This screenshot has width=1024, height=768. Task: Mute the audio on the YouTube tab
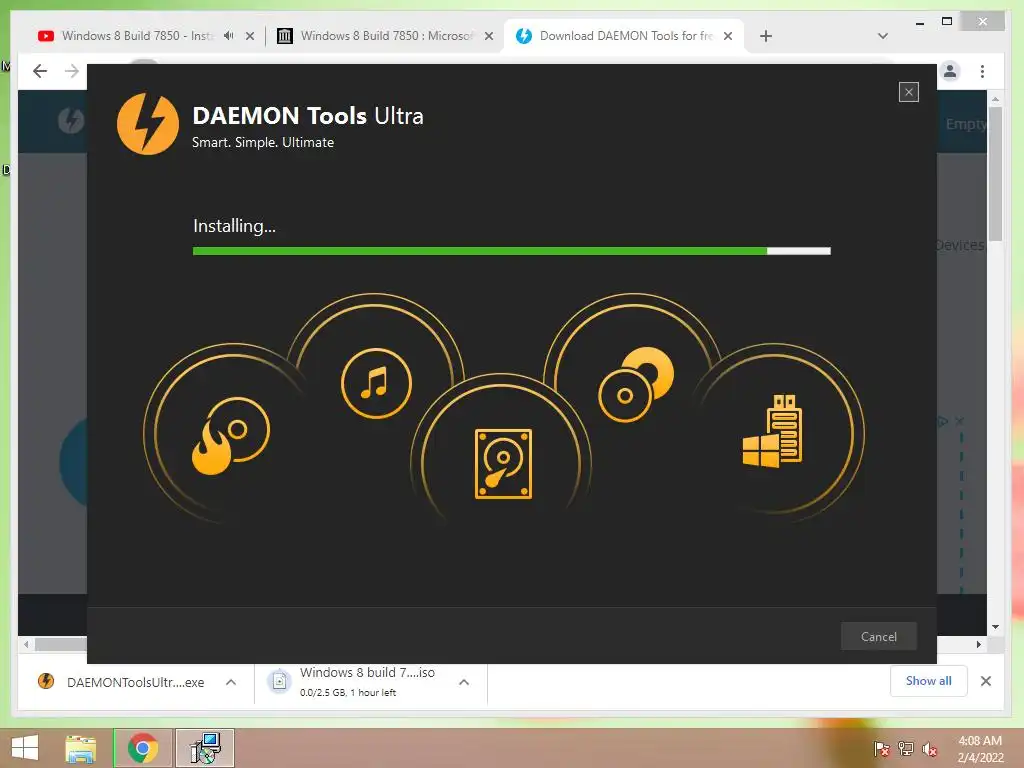(229, 36)
